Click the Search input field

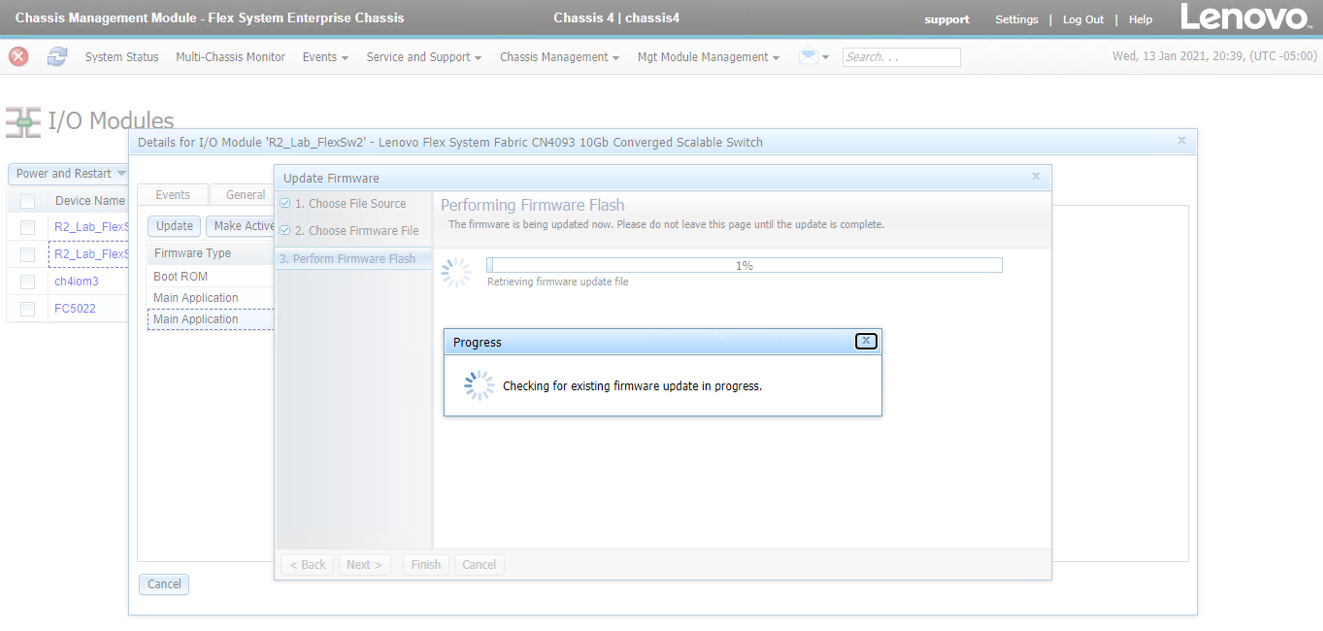tap(901, 57)
